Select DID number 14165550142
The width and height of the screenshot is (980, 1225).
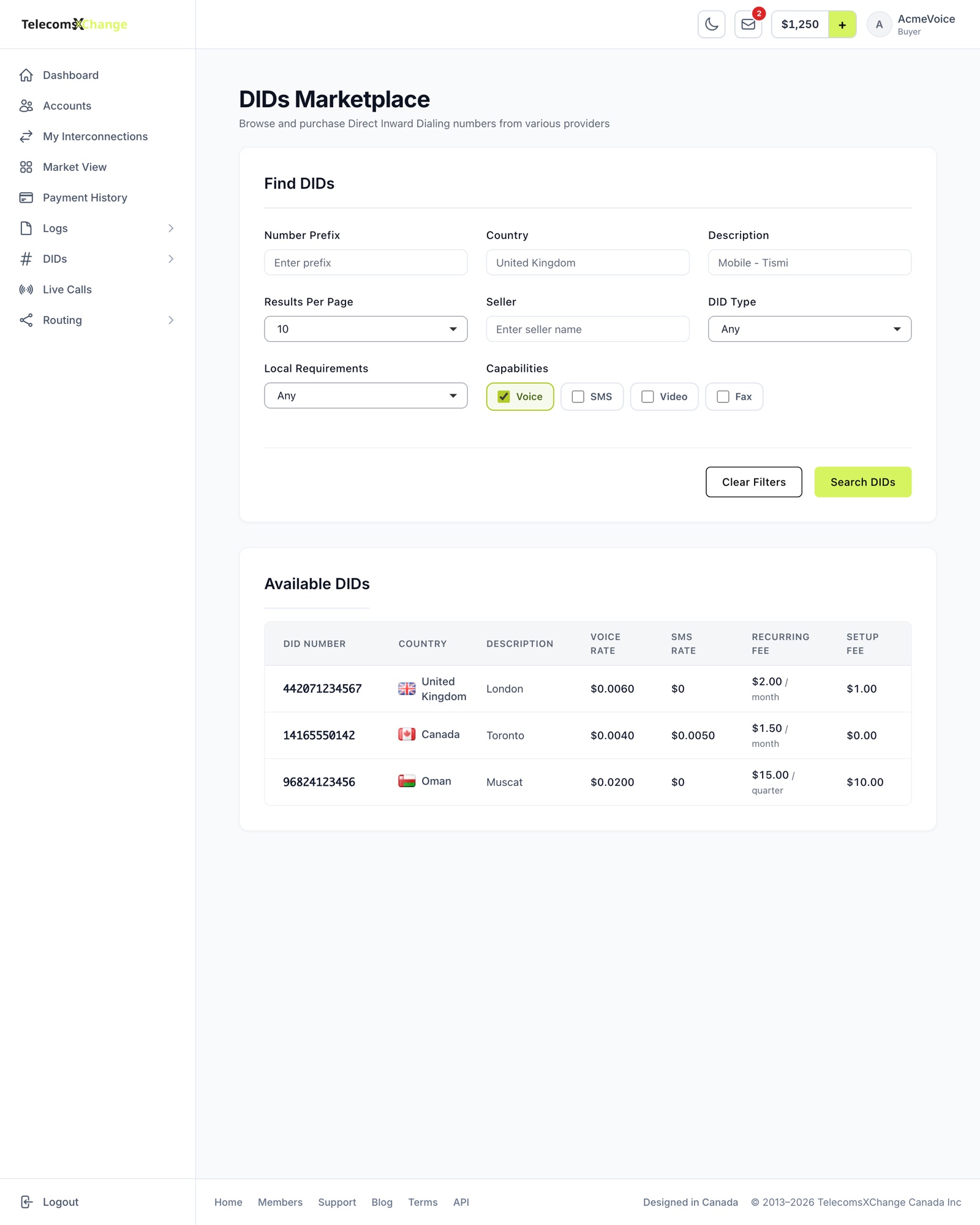click(318, 735)
